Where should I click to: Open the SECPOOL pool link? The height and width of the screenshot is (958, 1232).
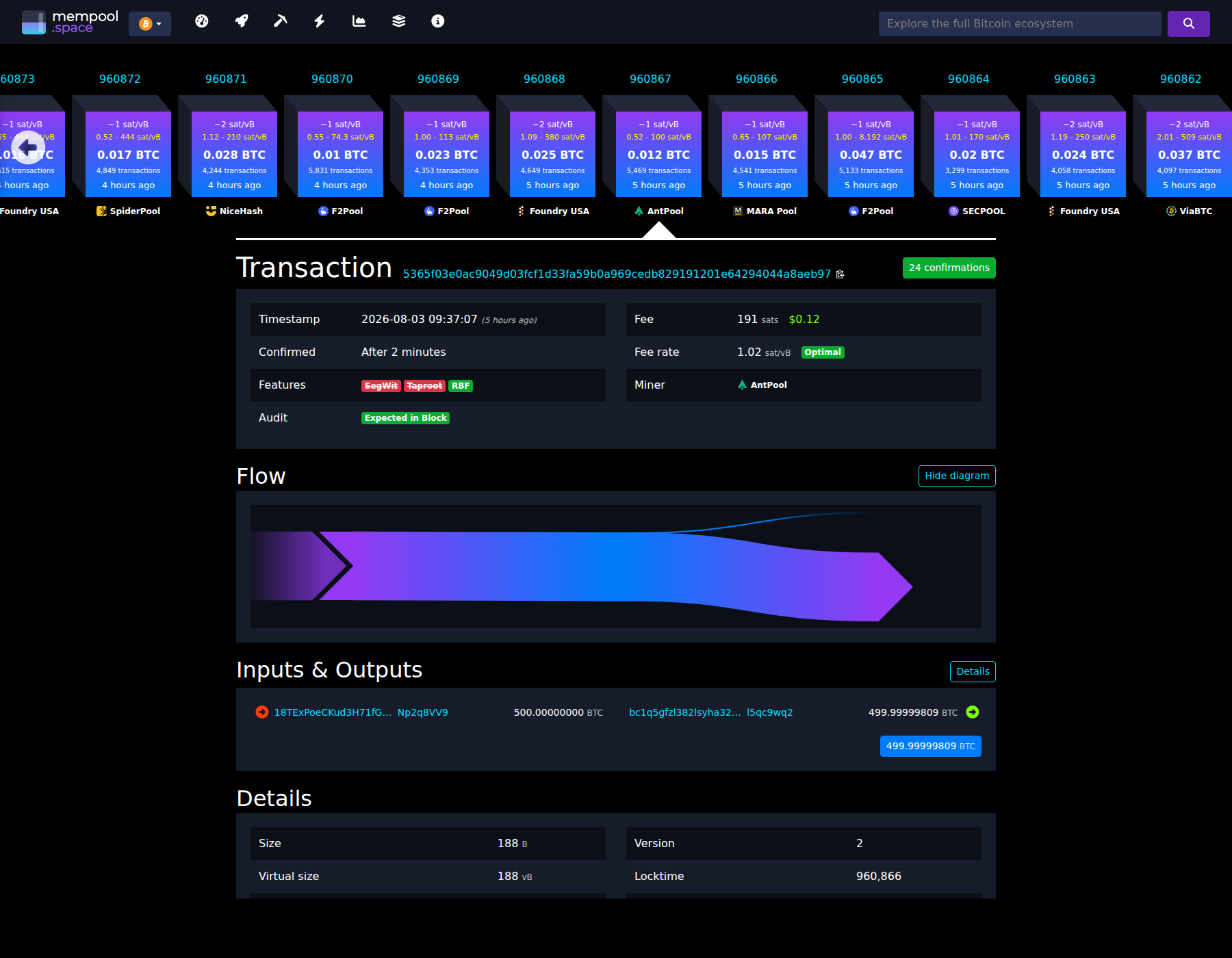pyautogui.click(x=977, y=211)
